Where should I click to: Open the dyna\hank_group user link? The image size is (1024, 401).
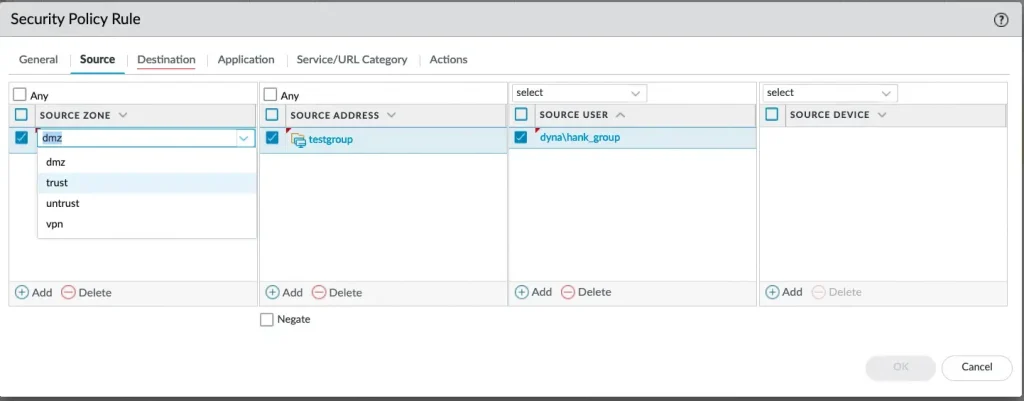pyautogui.click(x=580, y=137)
